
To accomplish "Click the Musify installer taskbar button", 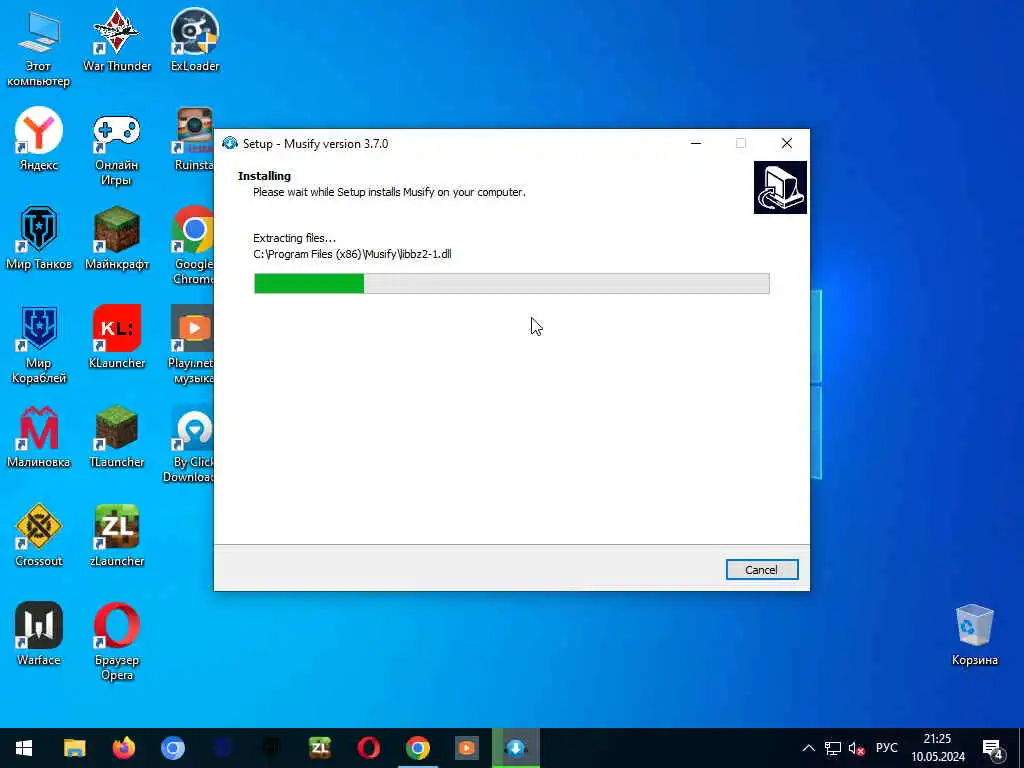I will pos(516,748).
